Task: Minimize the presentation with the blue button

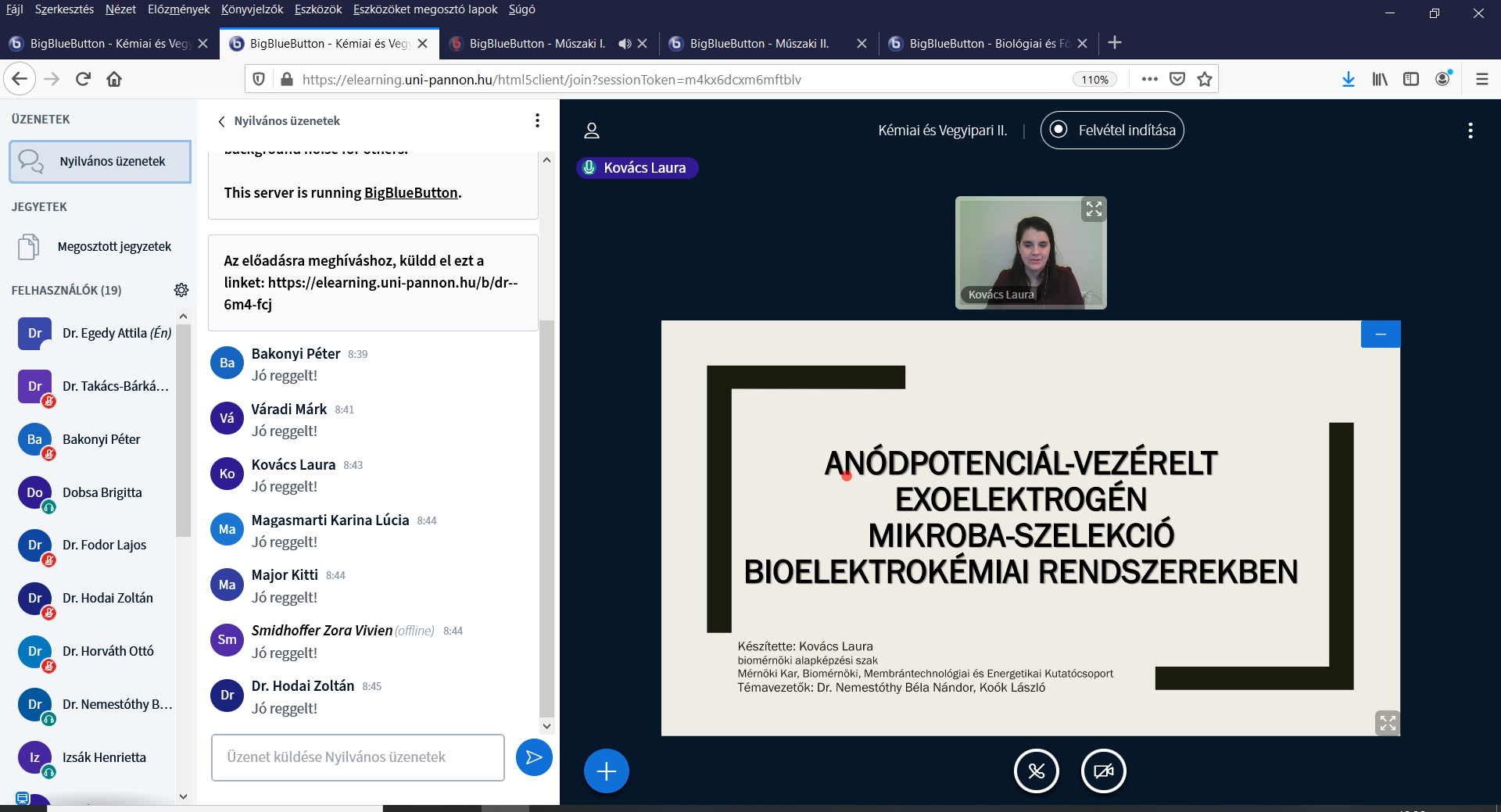Action: (1380, 334)
